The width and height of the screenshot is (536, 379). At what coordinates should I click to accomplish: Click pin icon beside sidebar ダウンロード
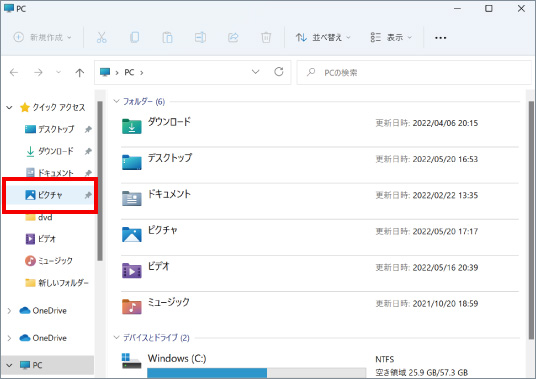88,151
